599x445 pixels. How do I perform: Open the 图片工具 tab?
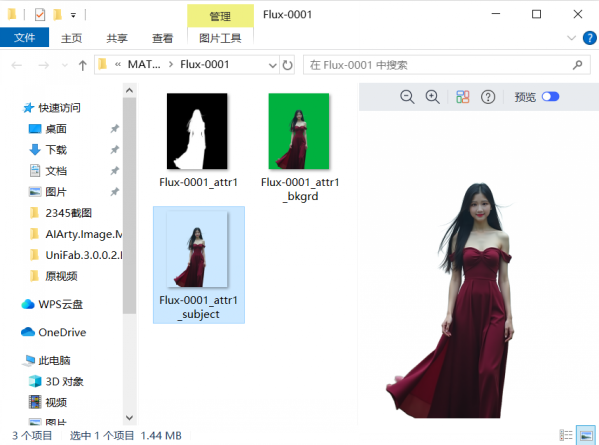tap(220, 38)
